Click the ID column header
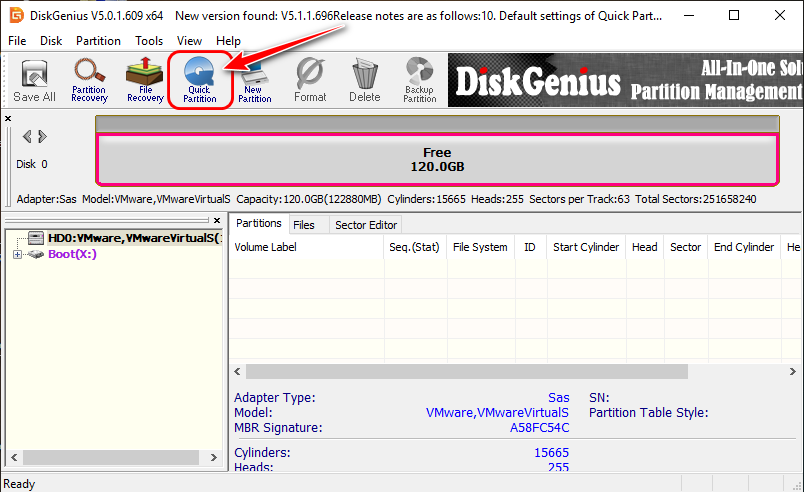 (x=530, y=247)
